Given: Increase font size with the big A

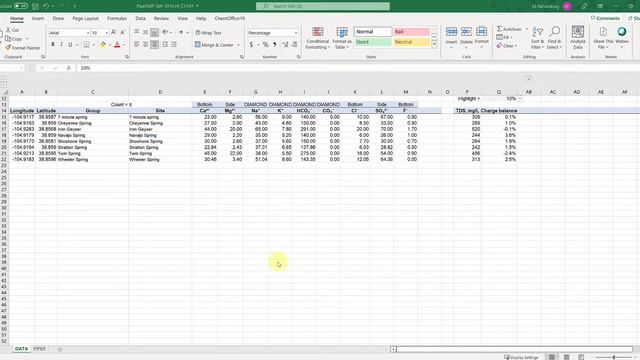Looking at the screenshot, I should coord(113,32).
